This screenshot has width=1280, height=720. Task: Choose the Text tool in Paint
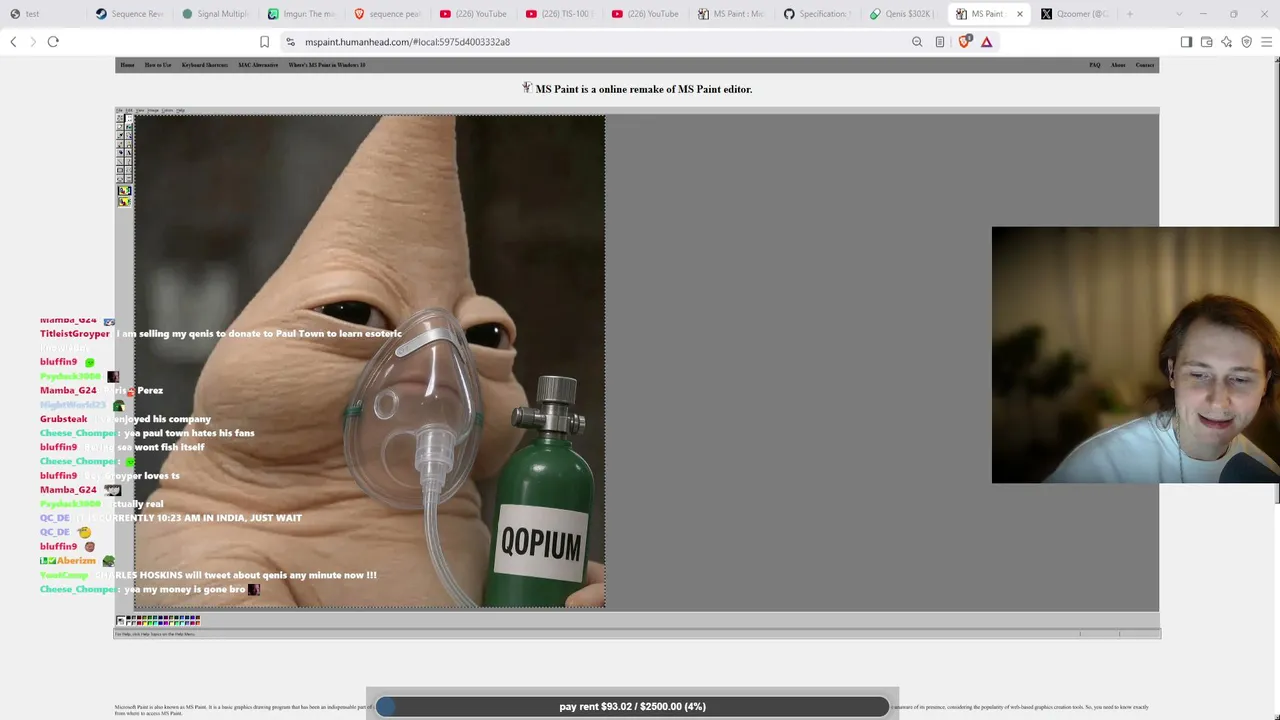pos(129,152)
